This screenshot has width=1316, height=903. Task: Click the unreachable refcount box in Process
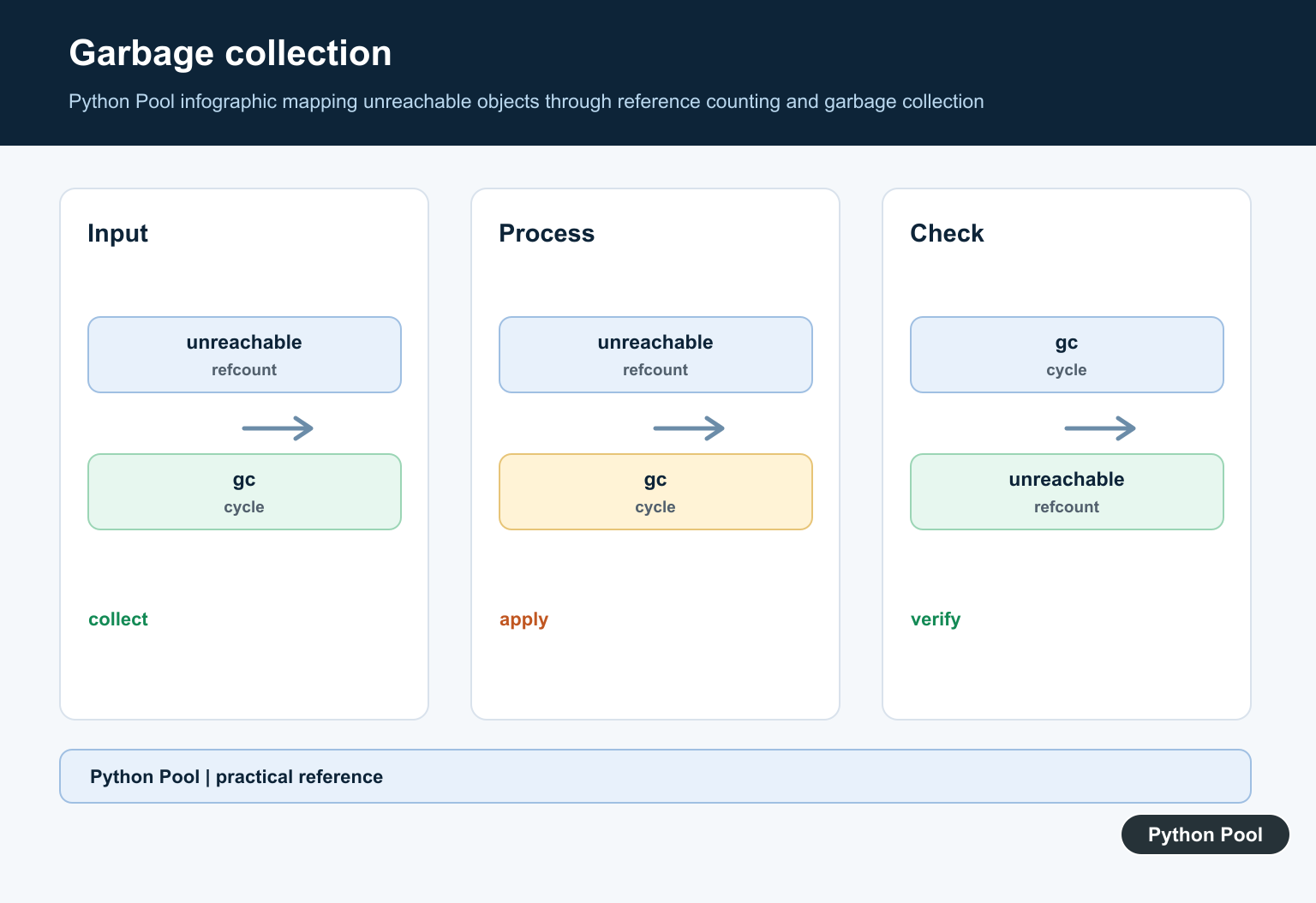pos(655,355)
